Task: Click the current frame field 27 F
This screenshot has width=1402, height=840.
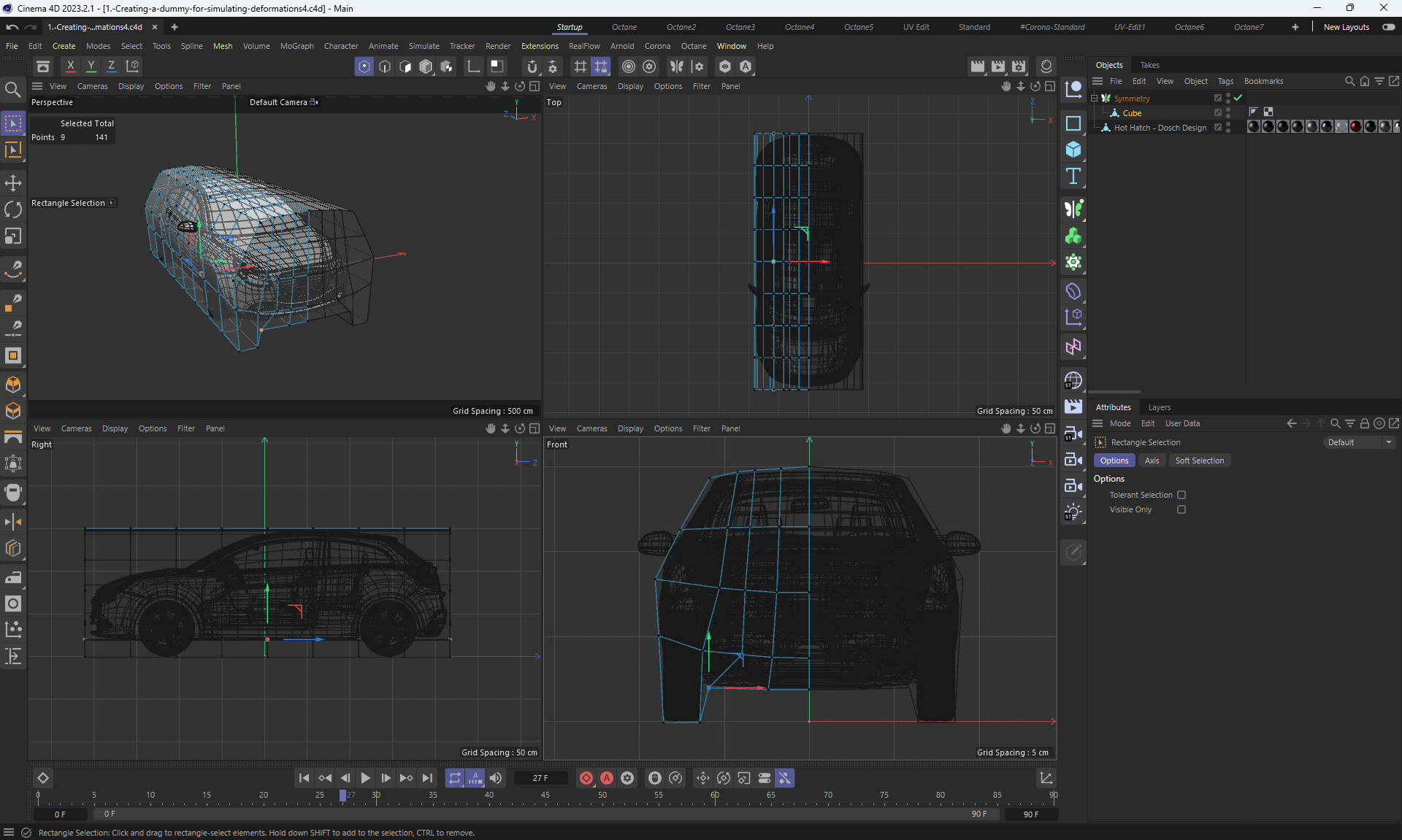Action: (x=540, y=778)
